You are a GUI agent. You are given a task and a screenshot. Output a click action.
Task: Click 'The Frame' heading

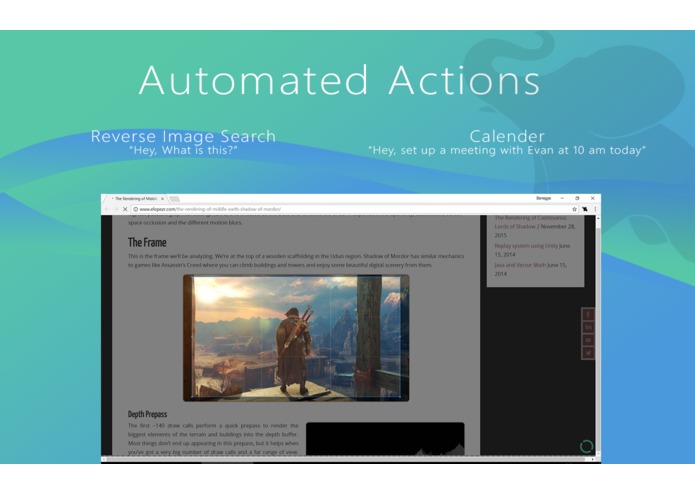click(147, 242)
